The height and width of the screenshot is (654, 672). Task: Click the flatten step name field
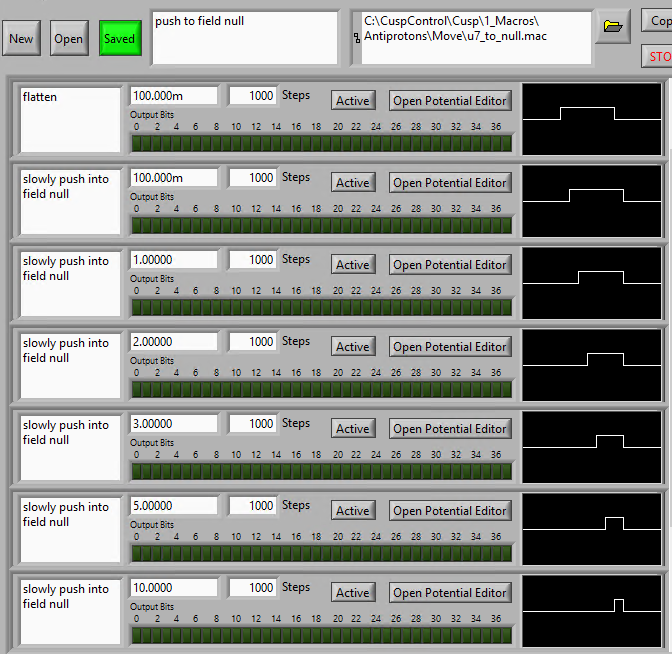pos(70,120)
